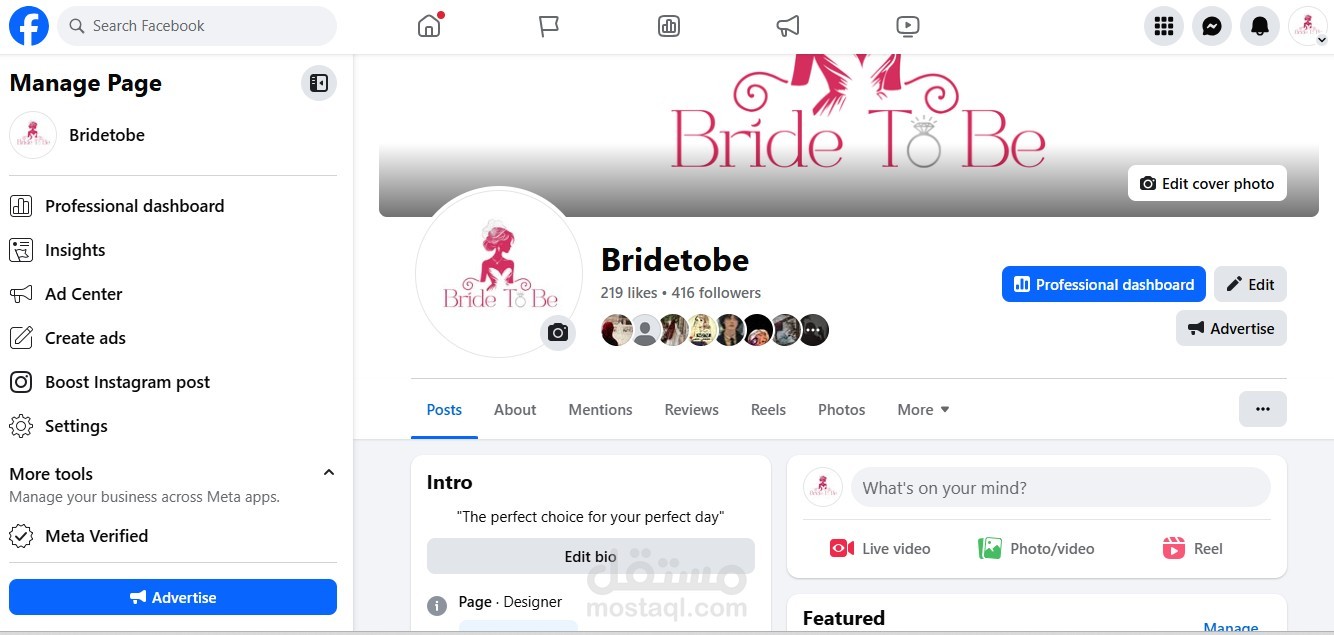Screen dimensions: 1334x635
Task: Toggle the Manage Page sidebar panel icon
Action: coord(319,83)
